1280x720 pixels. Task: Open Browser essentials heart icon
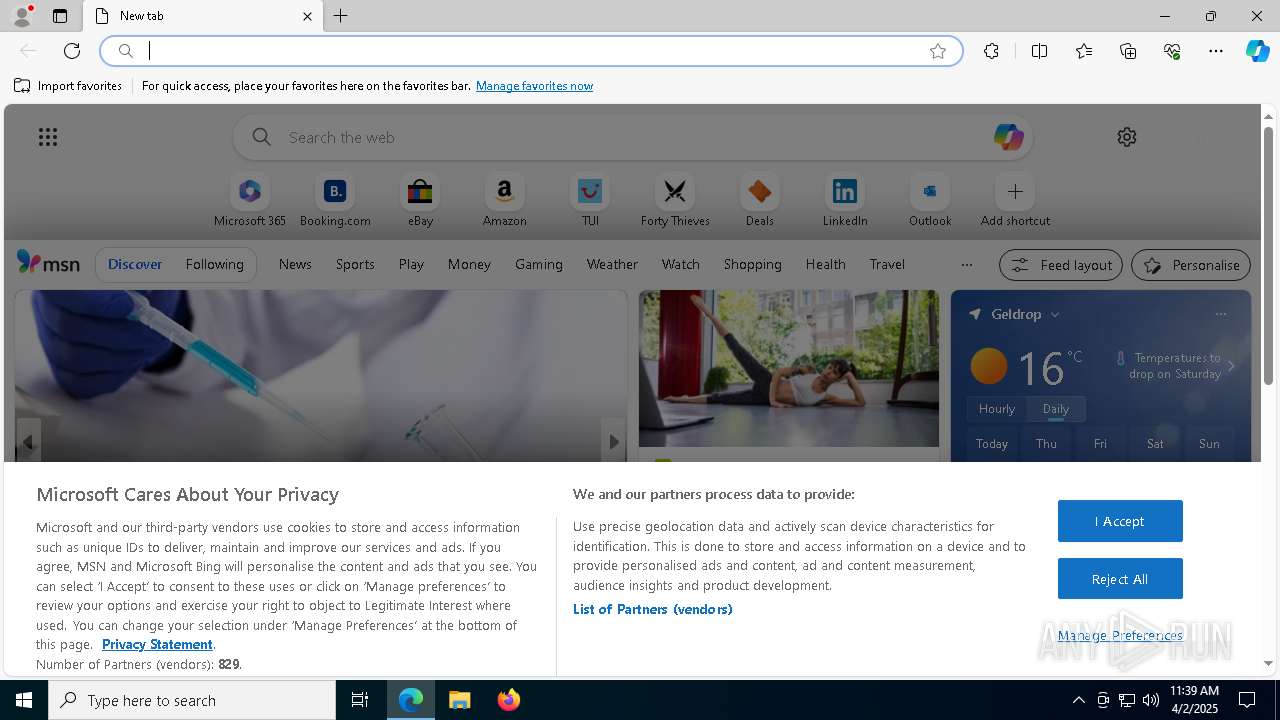tap(1172, 51)
